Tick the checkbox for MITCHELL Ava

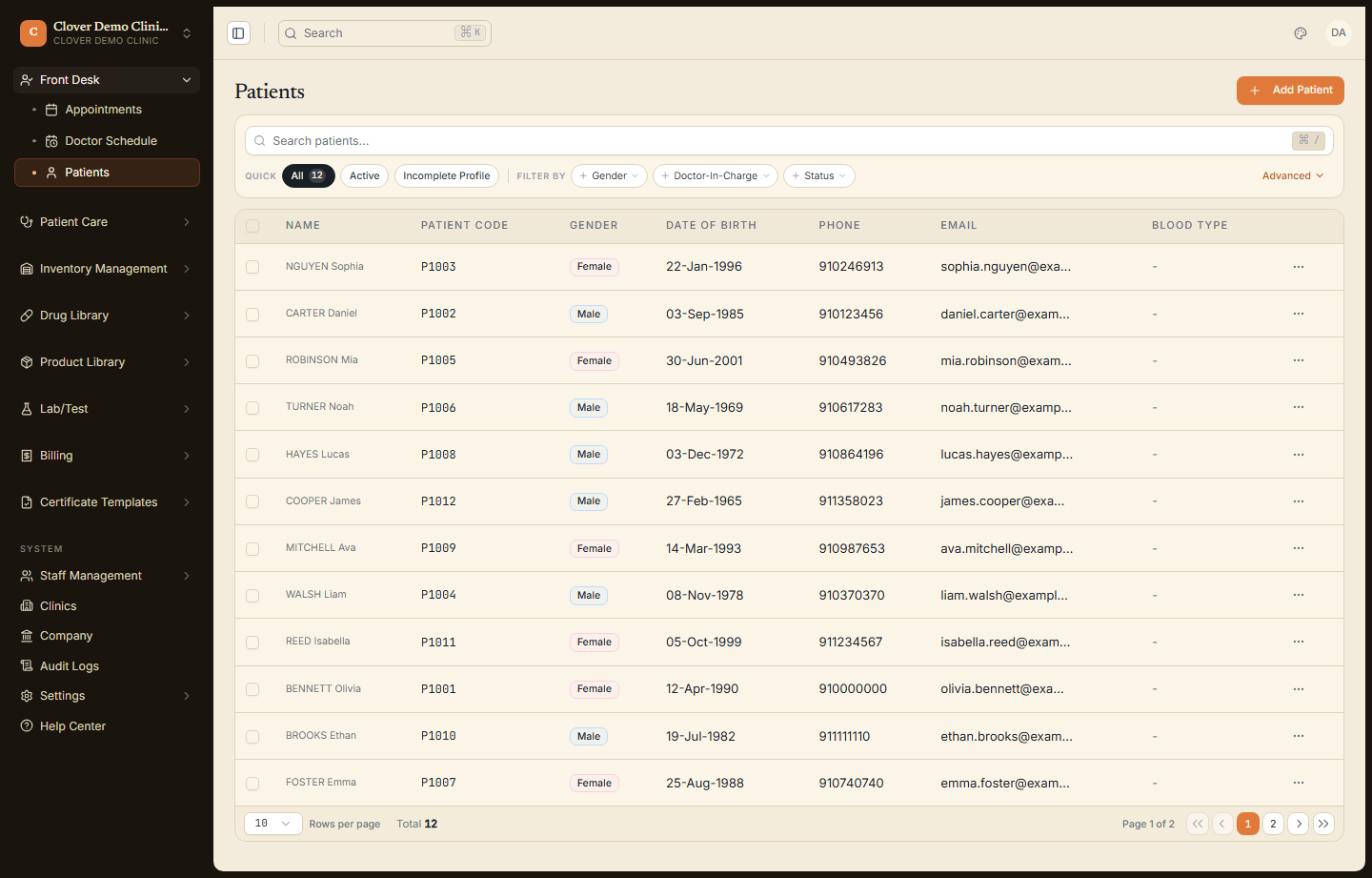click(x=252, y=549)
